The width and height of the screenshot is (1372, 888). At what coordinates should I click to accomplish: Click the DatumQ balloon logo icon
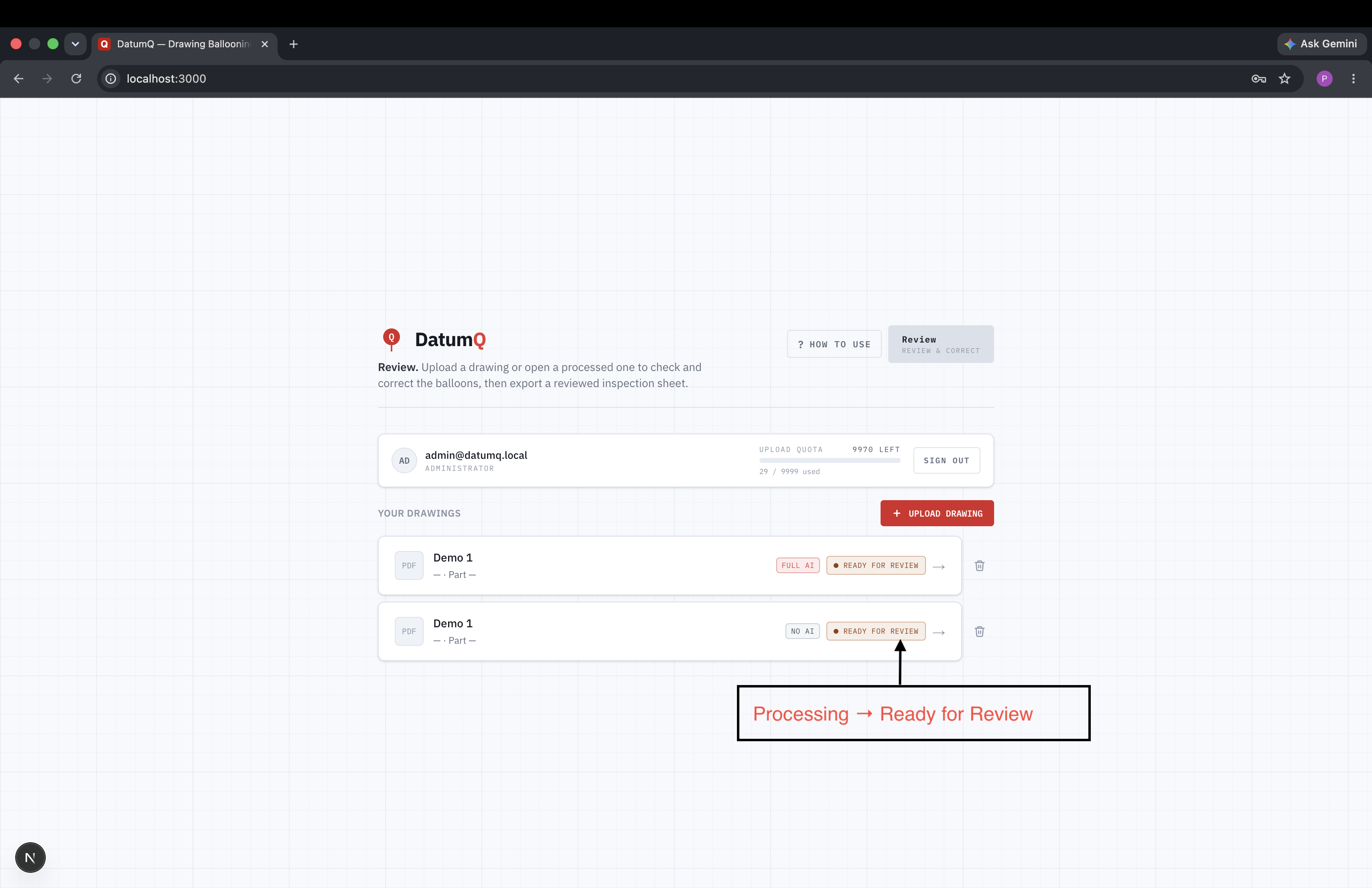point(392,339)
